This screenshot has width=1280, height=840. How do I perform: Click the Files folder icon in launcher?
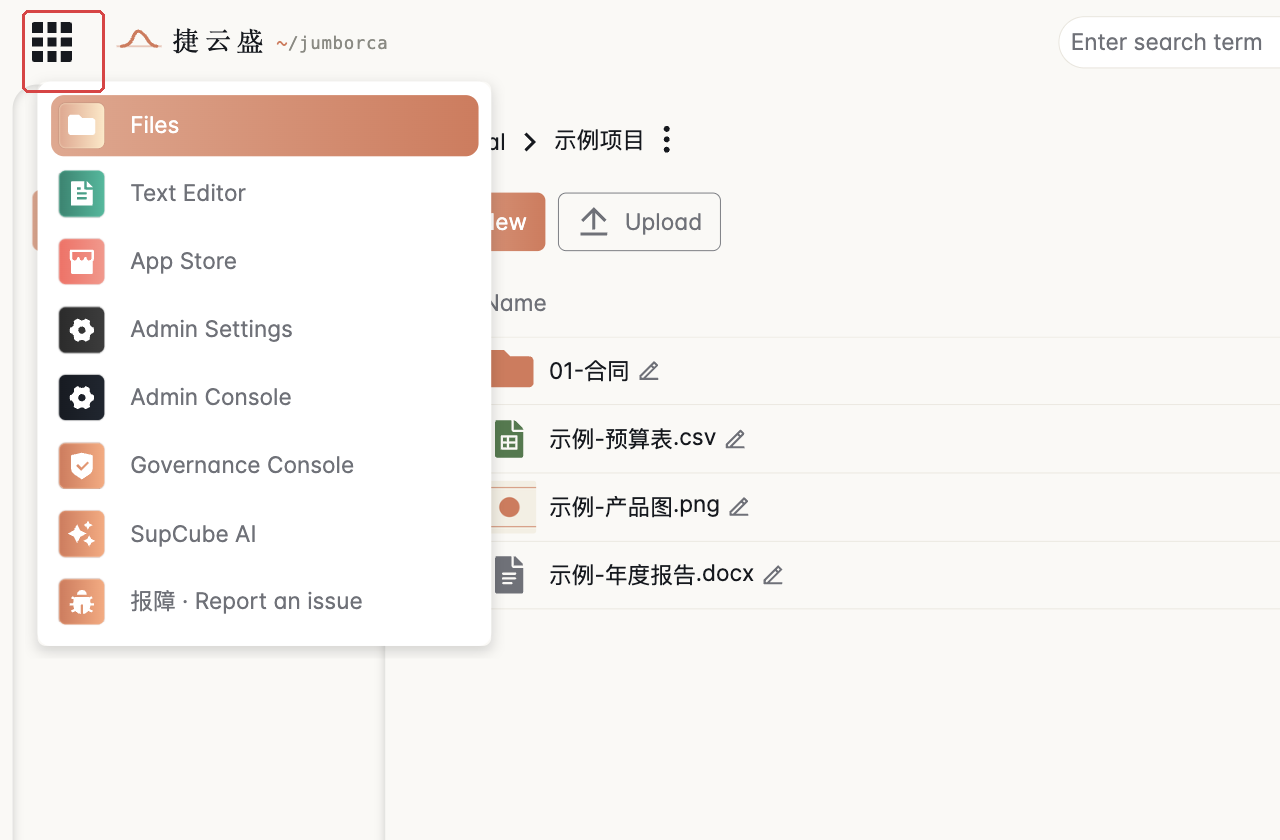pos(82,126)
